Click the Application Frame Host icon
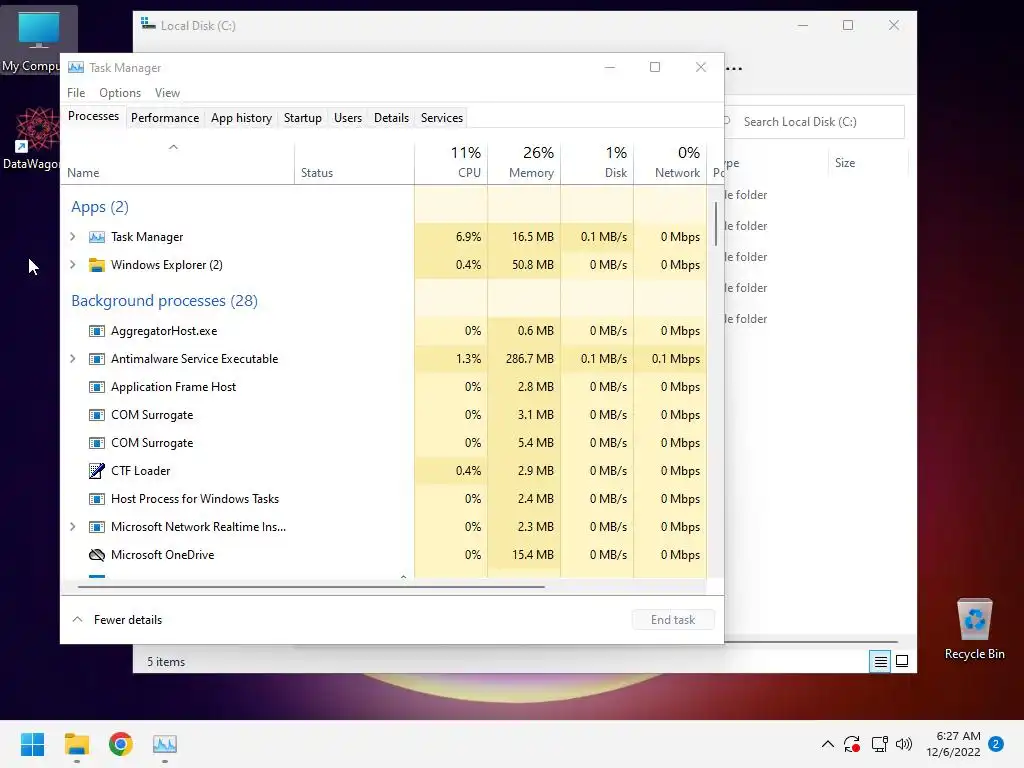The image size is (1024, 768). tap(97, 387)
